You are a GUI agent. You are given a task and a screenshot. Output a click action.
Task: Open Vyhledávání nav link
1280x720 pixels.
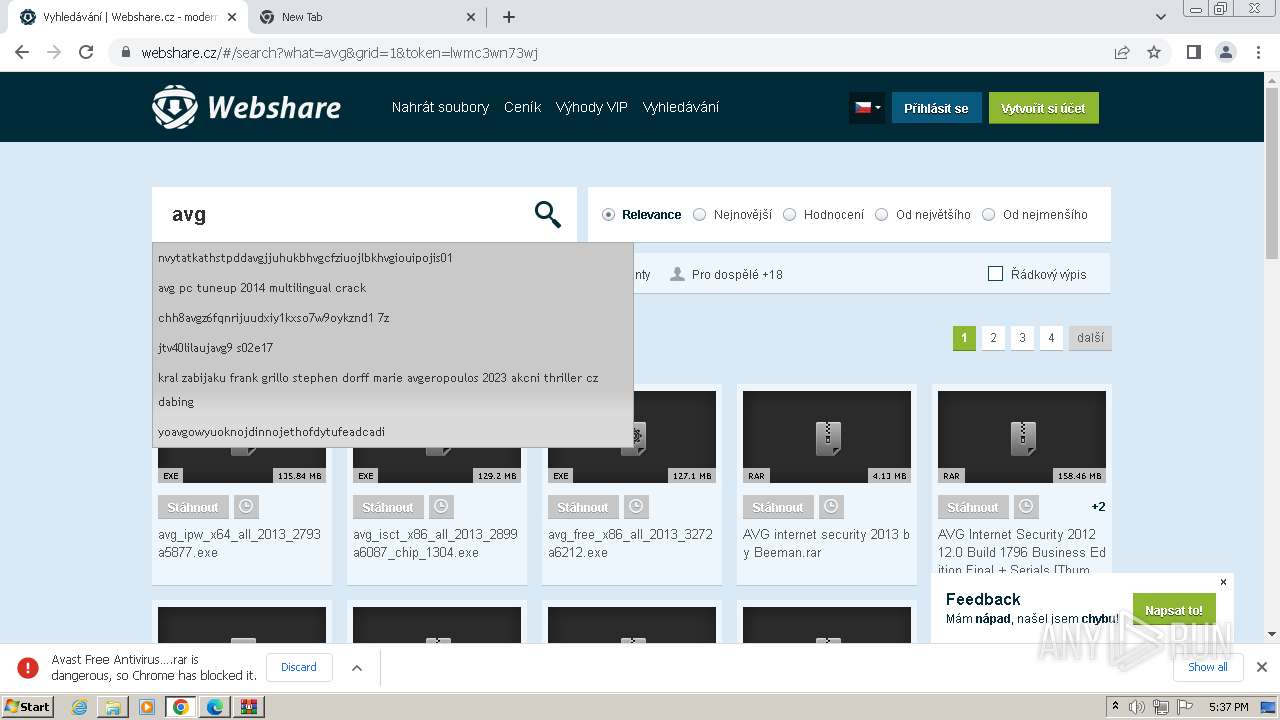pyautogui.click(x=680, y=107)
